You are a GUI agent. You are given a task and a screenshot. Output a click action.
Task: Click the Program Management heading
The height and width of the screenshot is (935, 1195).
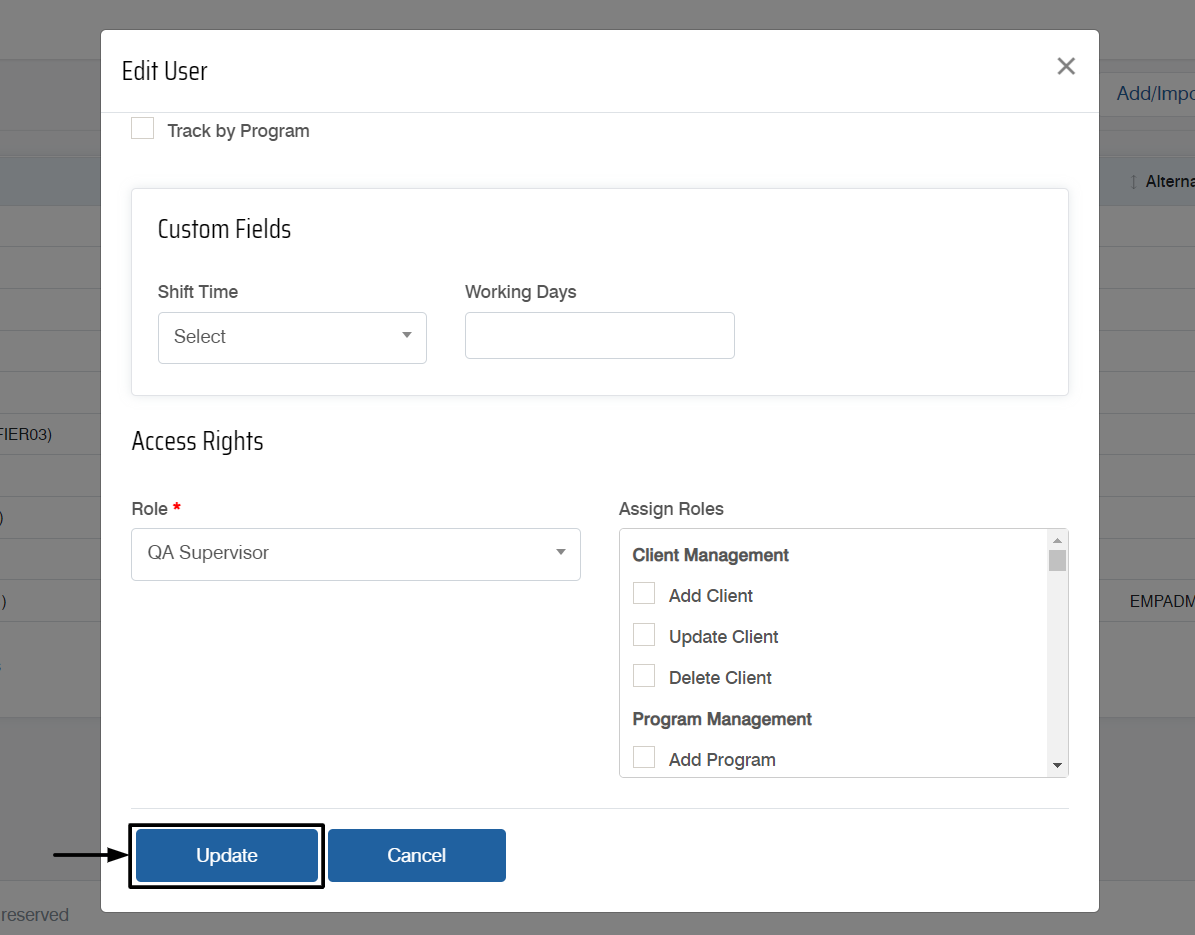coord(722,719)
